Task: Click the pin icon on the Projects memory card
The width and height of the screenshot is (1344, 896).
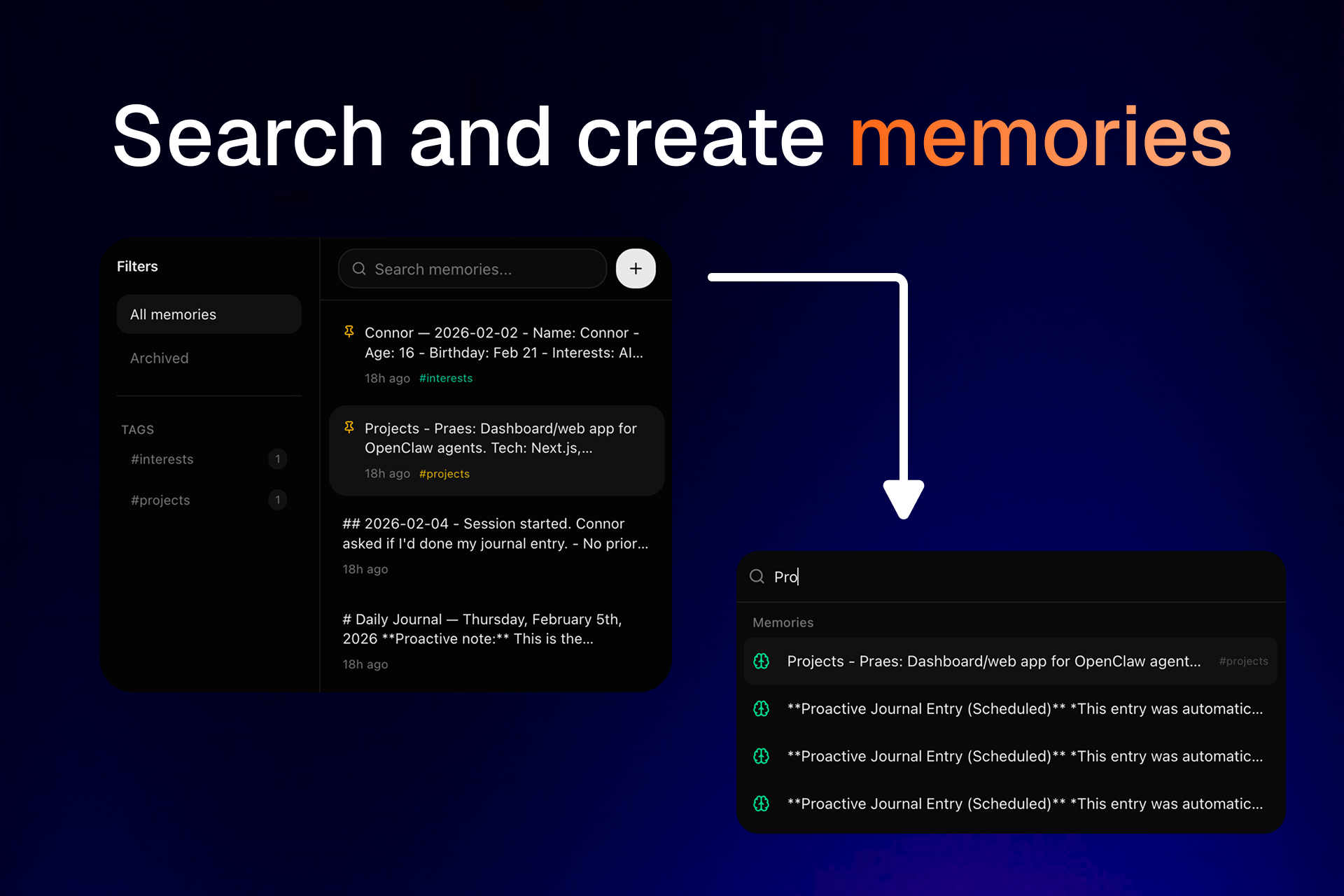Action: [x=349, y=427]
